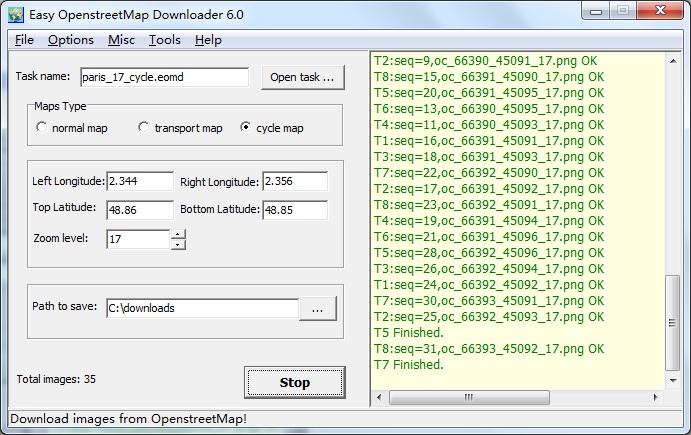
Task: Click log line 'T7 Finished.'
Action: click(409, 365)
